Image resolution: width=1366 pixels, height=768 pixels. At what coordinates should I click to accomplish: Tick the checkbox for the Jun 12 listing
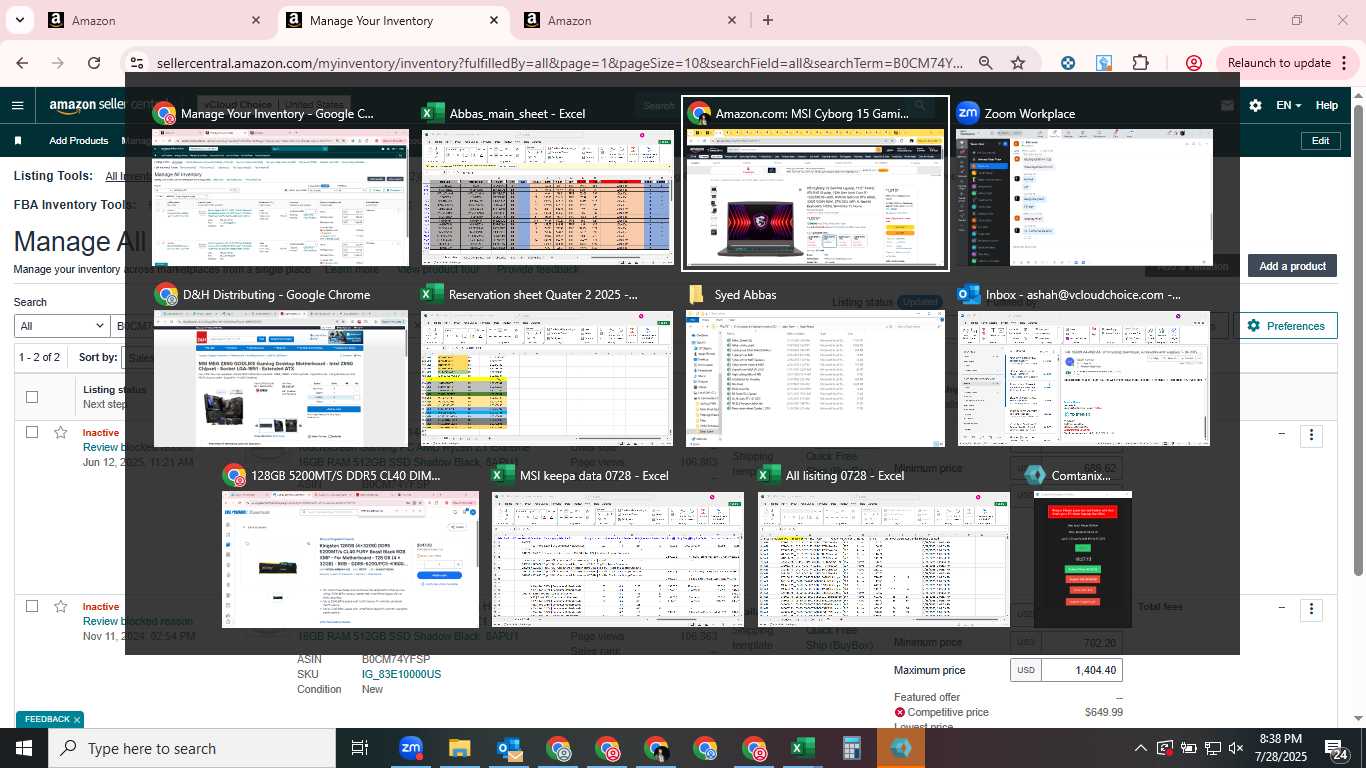coord(32,433)
